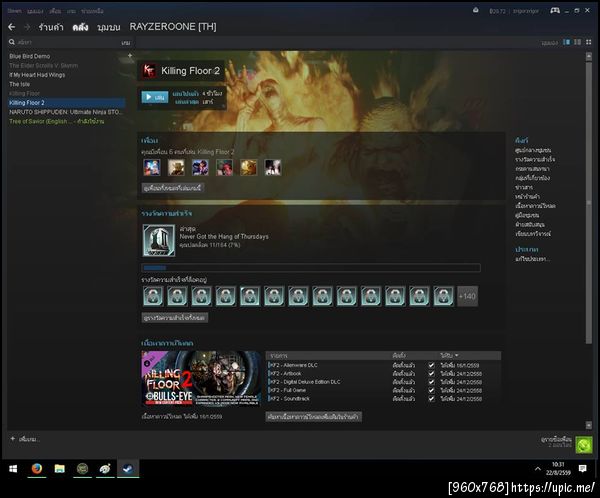600x498 pixels.
Task: Click the achievement progress bar
Action: coord(311,268)
